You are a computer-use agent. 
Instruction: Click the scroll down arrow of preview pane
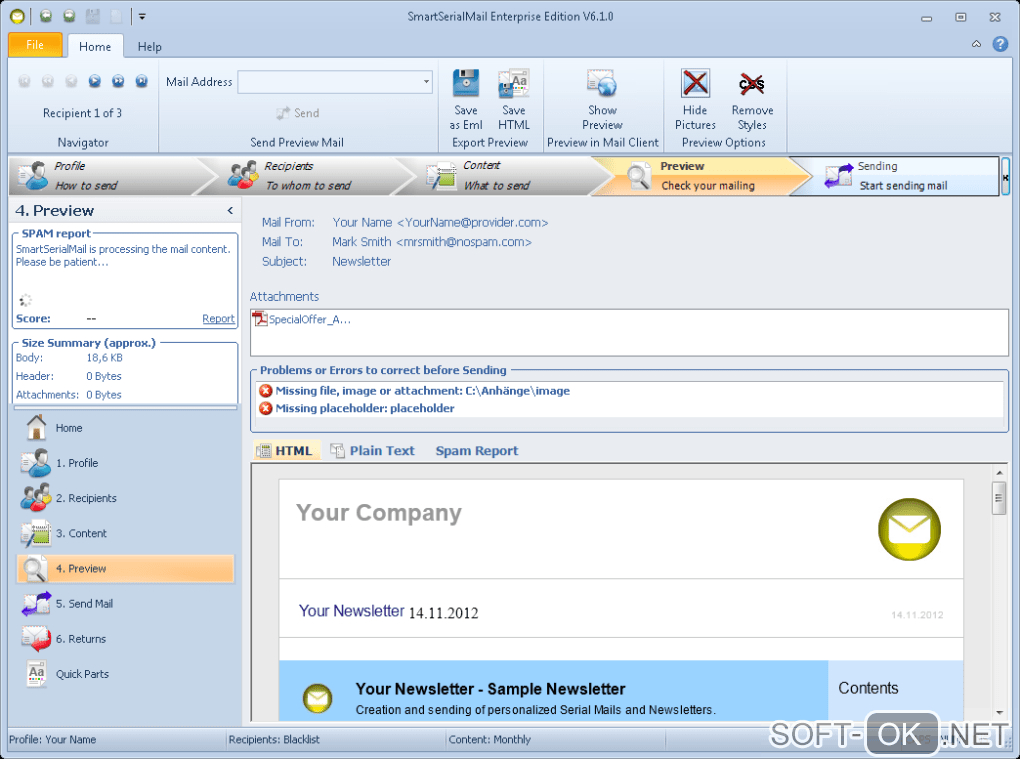pyautogui.click(x=999, y=713)
